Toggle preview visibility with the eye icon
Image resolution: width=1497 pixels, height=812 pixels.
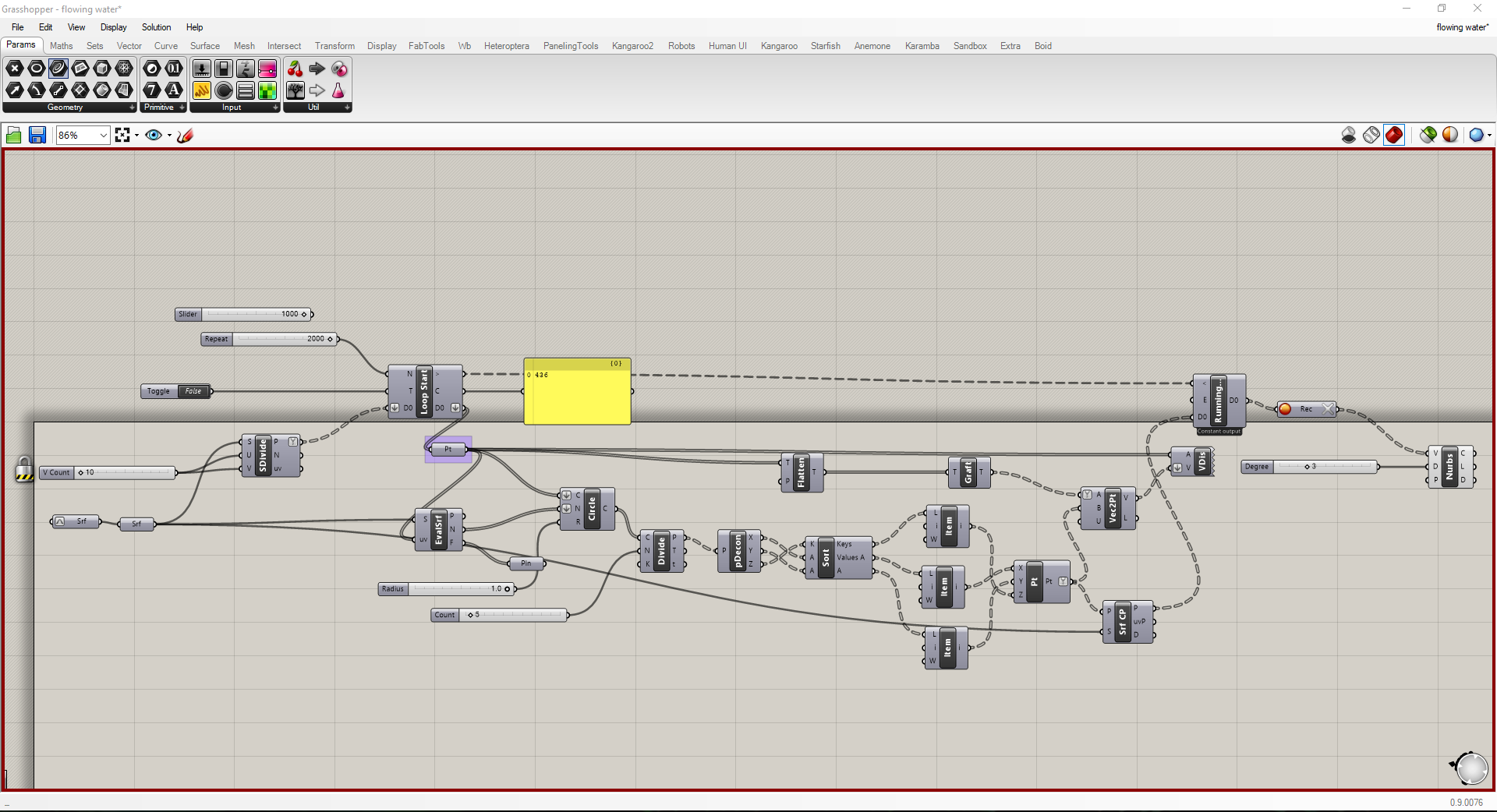(154, 136)
